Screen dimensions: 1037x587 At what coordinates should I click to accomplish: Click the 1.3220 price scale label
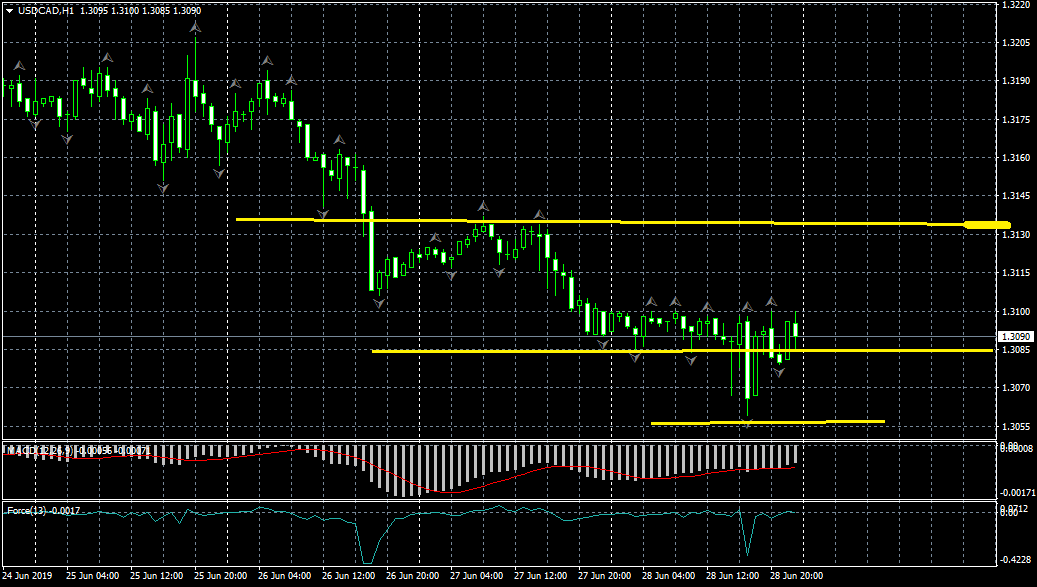(1015, 5)
